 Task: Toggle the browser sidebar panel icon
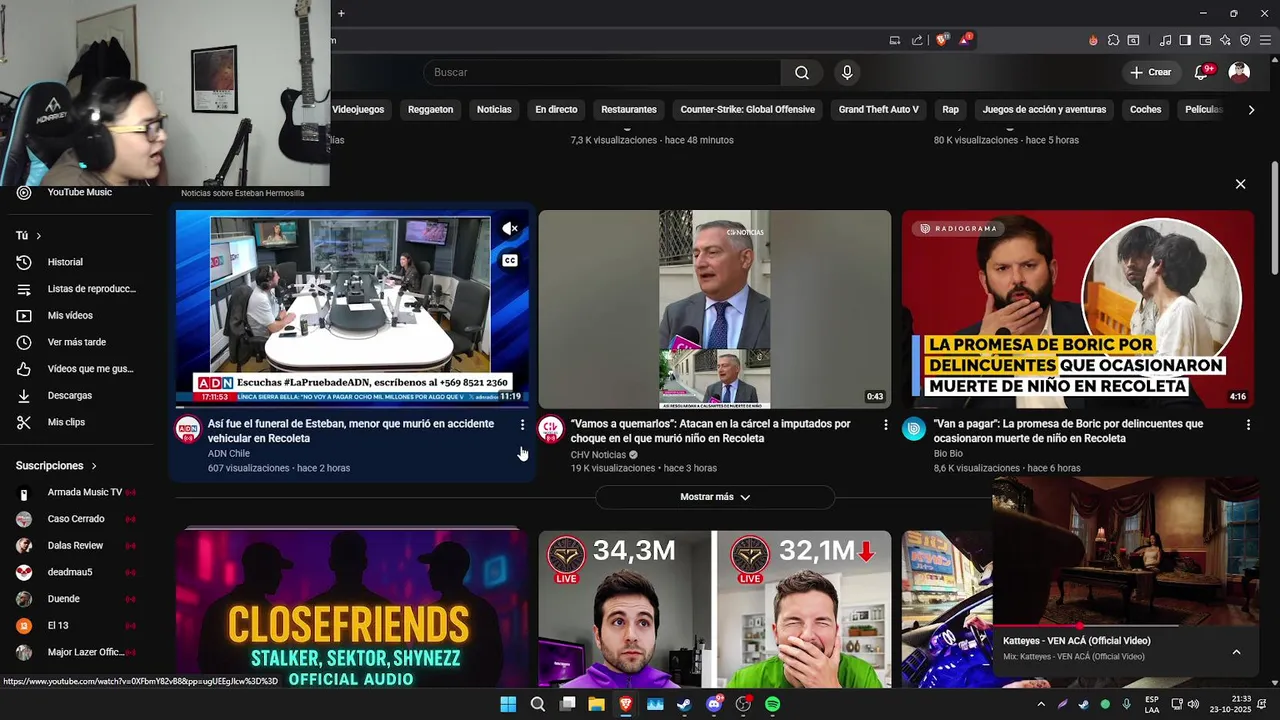point(1185,40)
